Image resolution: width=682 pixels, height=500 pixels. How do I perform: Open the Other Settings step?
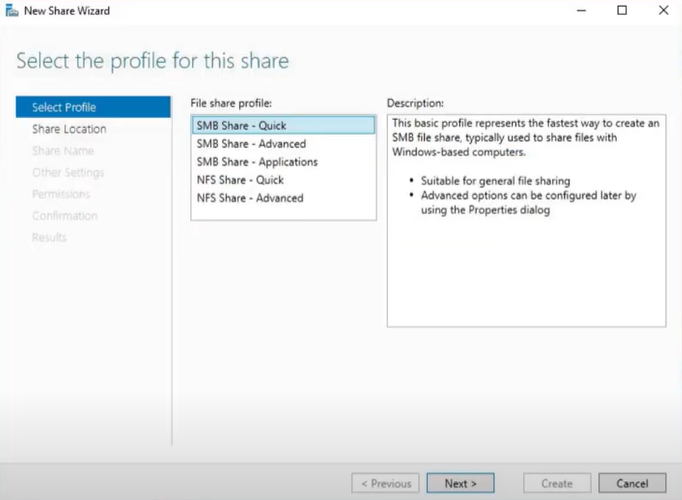click(68, 173)
